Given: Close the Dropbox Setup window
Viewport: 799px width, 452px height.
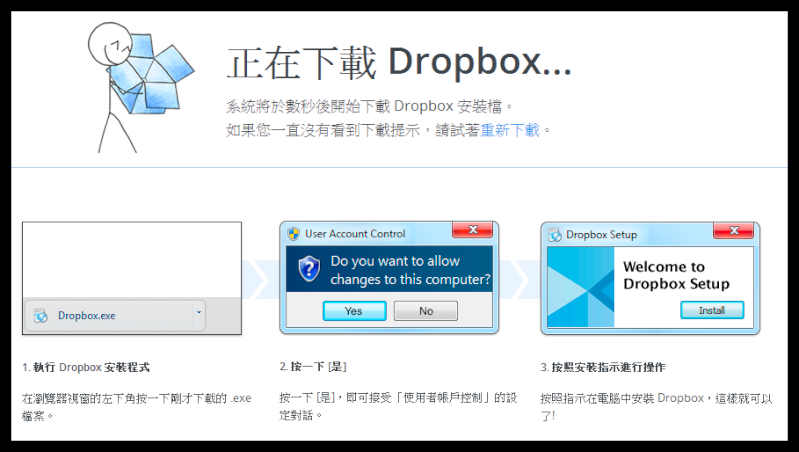Looking at the screenshot, I should click(x=733, y=230).
